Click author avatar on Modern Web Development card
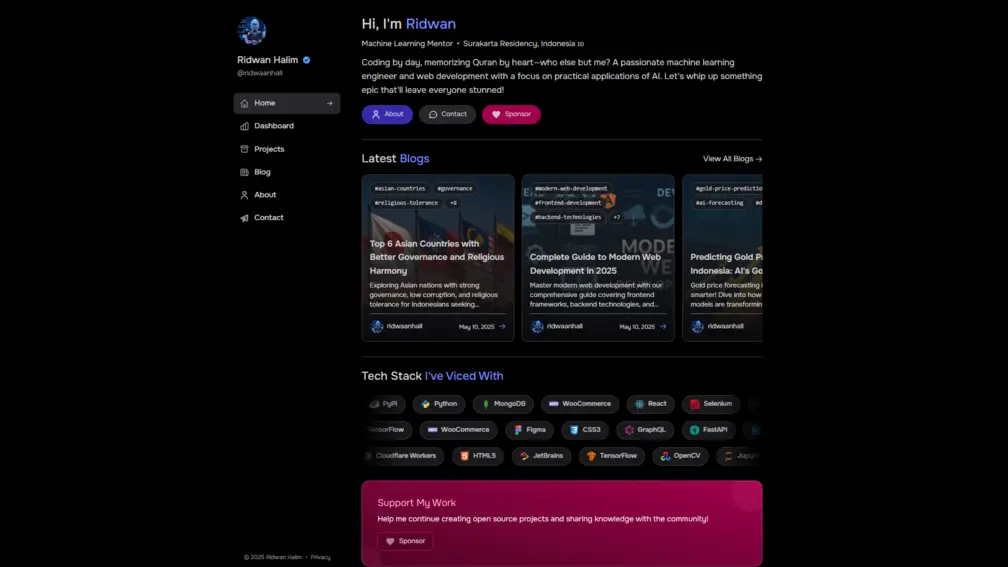 pyautogui.click(x=537, y=327)
